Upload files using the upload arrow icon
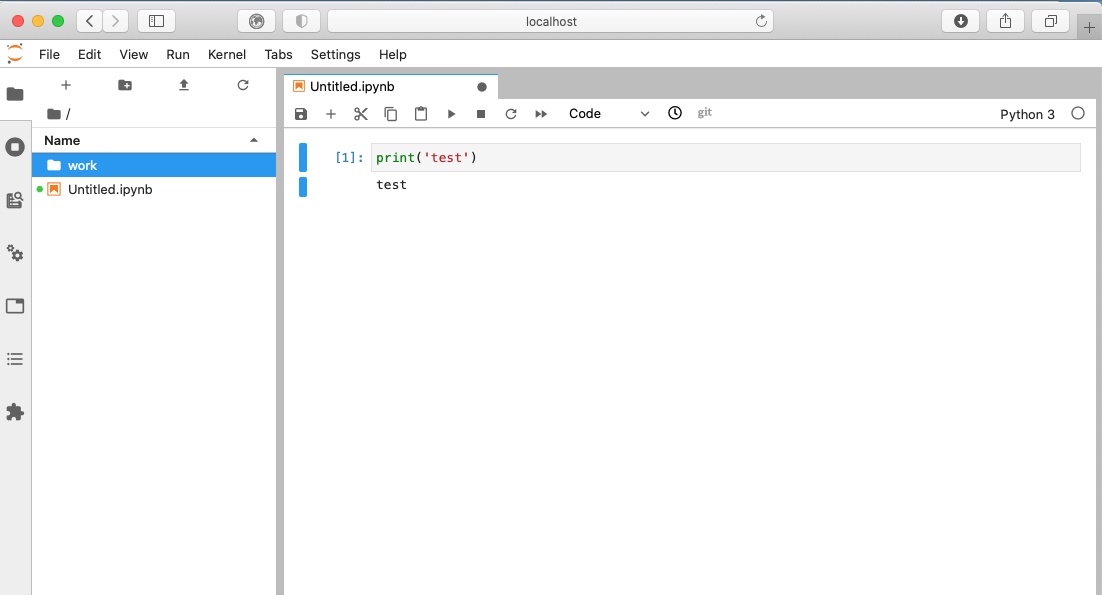 (184, 86)
